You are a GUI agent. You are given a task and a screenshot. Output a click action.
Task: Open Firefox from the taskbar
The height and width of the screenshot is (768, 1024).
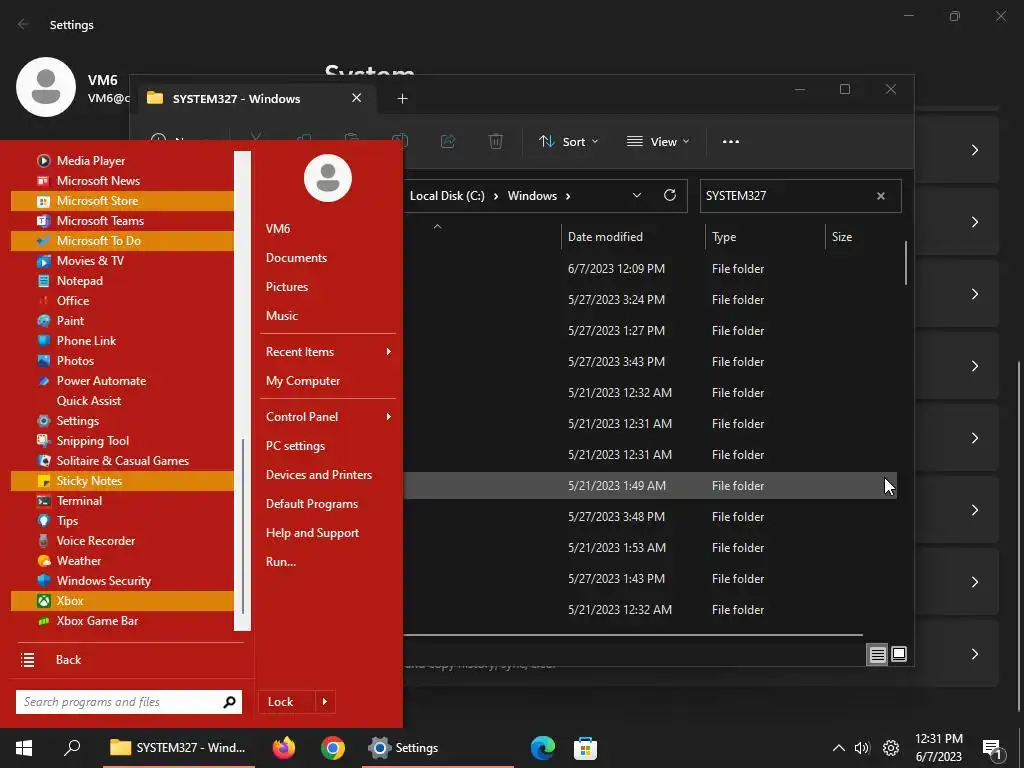click(284, 748)
